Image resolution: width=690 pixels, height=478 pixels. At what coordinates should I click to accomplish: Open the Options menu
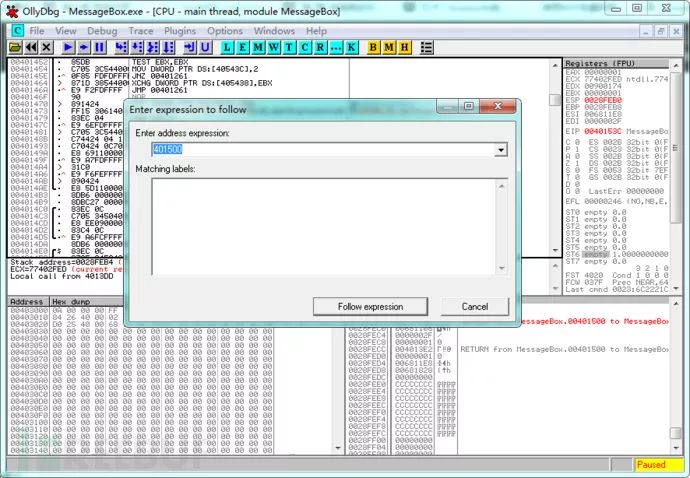coord(225,31)
